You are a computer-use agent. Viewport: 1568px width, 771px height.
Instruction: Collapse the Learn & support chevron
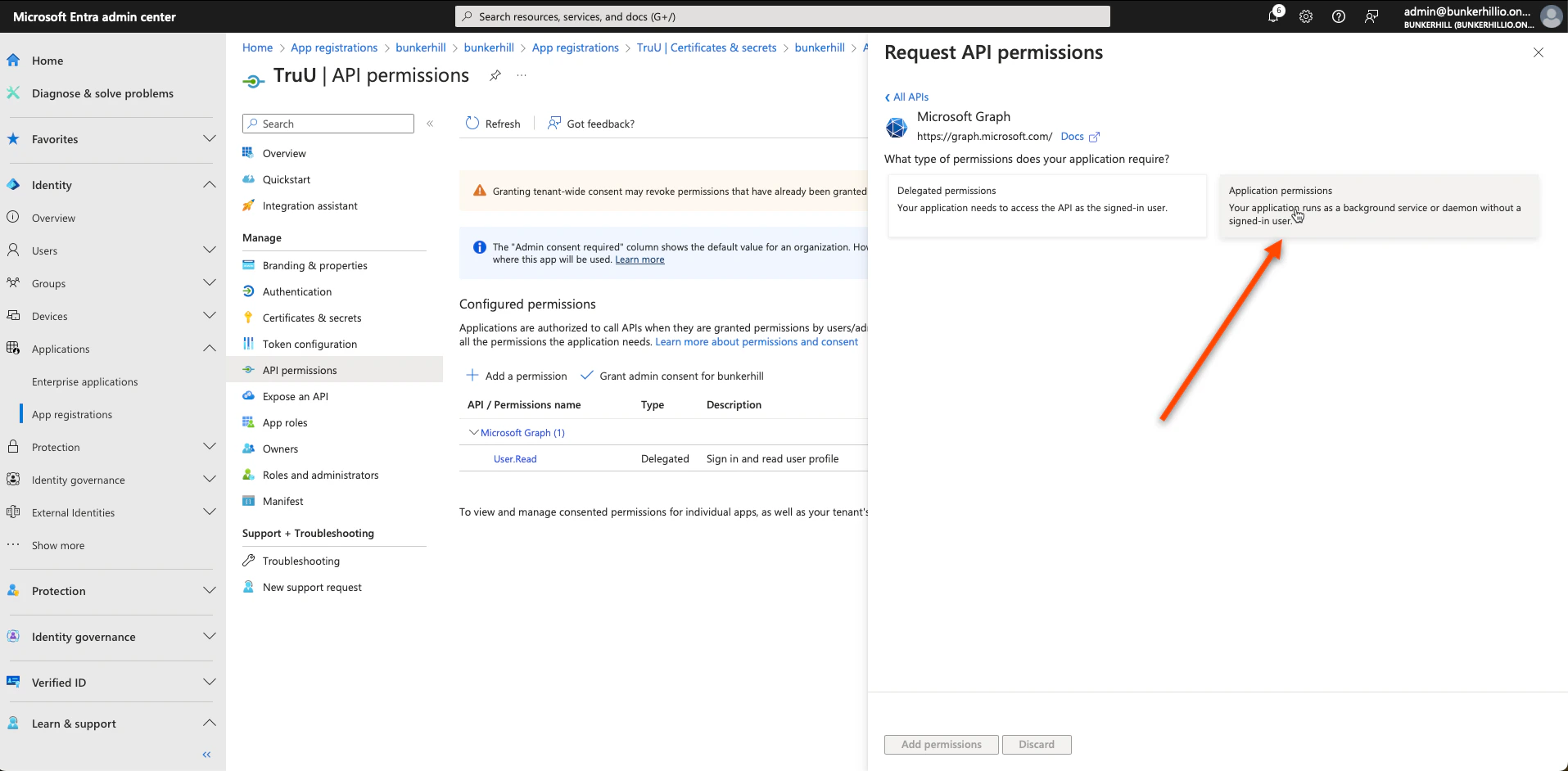coord(210,723)
